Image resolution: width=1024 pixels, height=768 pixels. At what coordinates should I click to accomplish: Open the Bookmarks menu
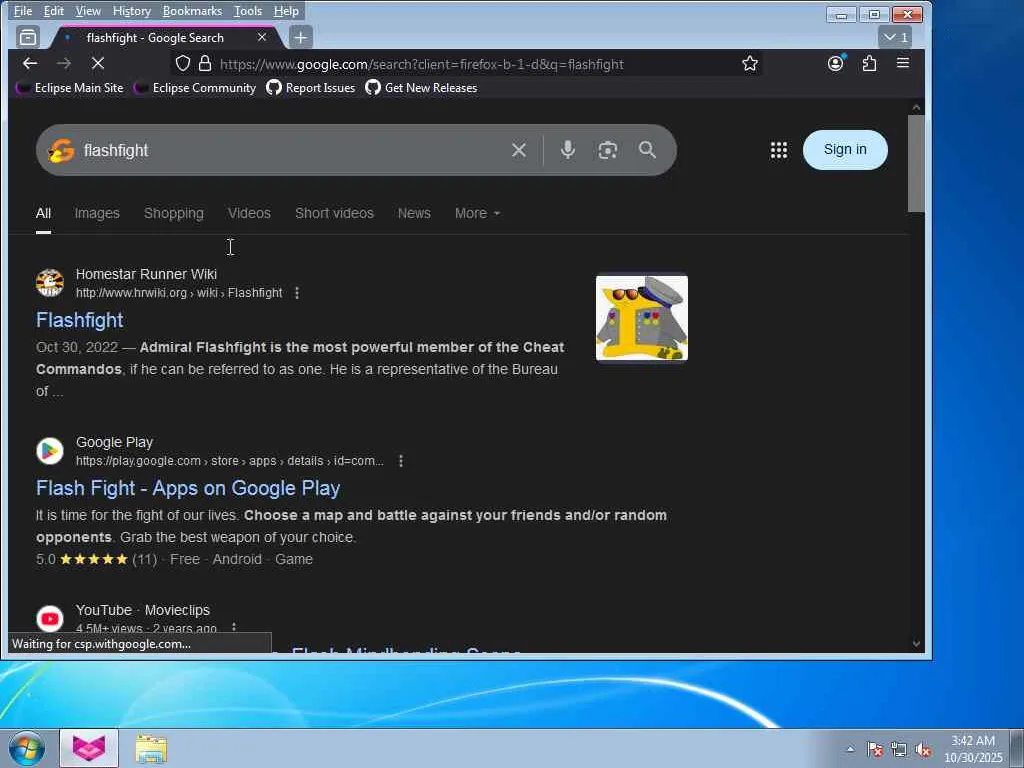point(193,11)
